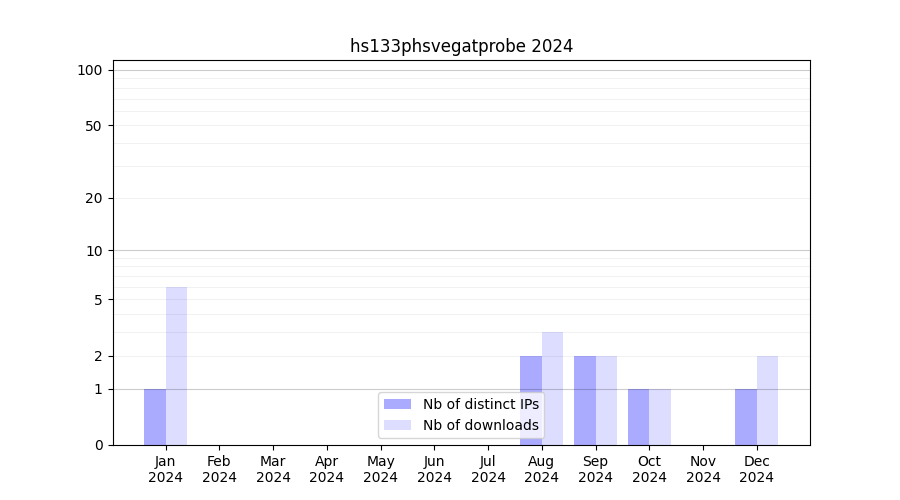This screenshot has width=900, height=500.
Task: Click the 'Feb 2024' x-axis label
Action: click(x=219, y=469)
